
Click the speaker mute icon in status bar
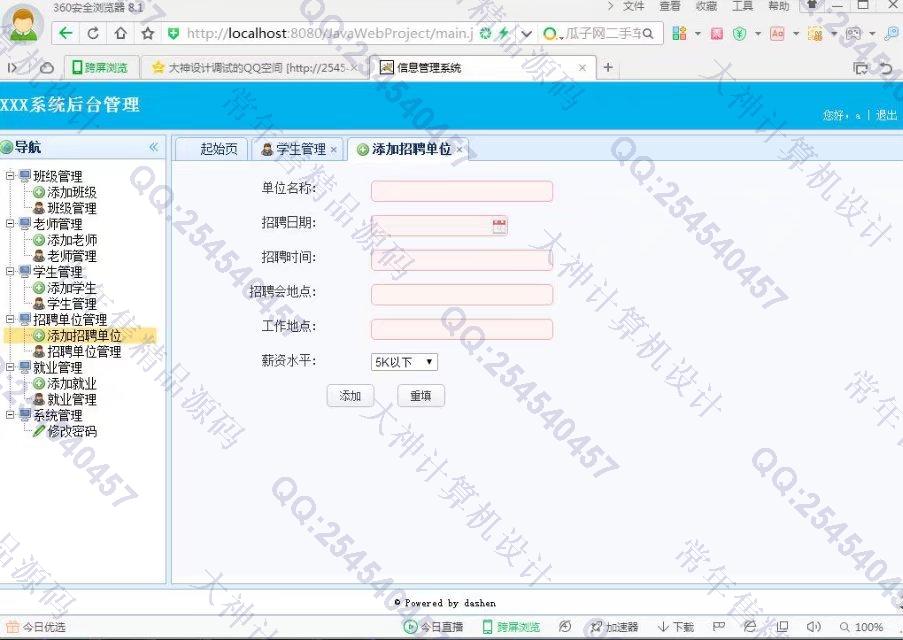813,626
